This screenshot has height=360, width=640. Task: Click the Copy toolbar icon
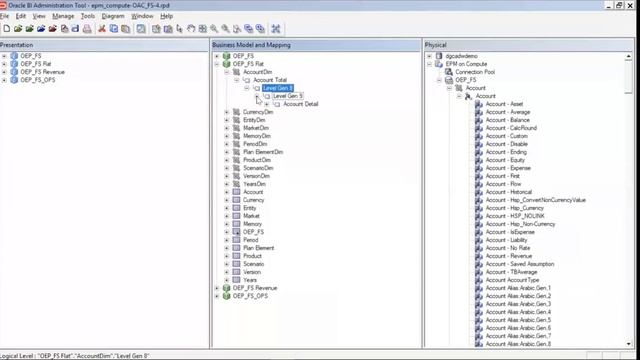tap(114, 29)
